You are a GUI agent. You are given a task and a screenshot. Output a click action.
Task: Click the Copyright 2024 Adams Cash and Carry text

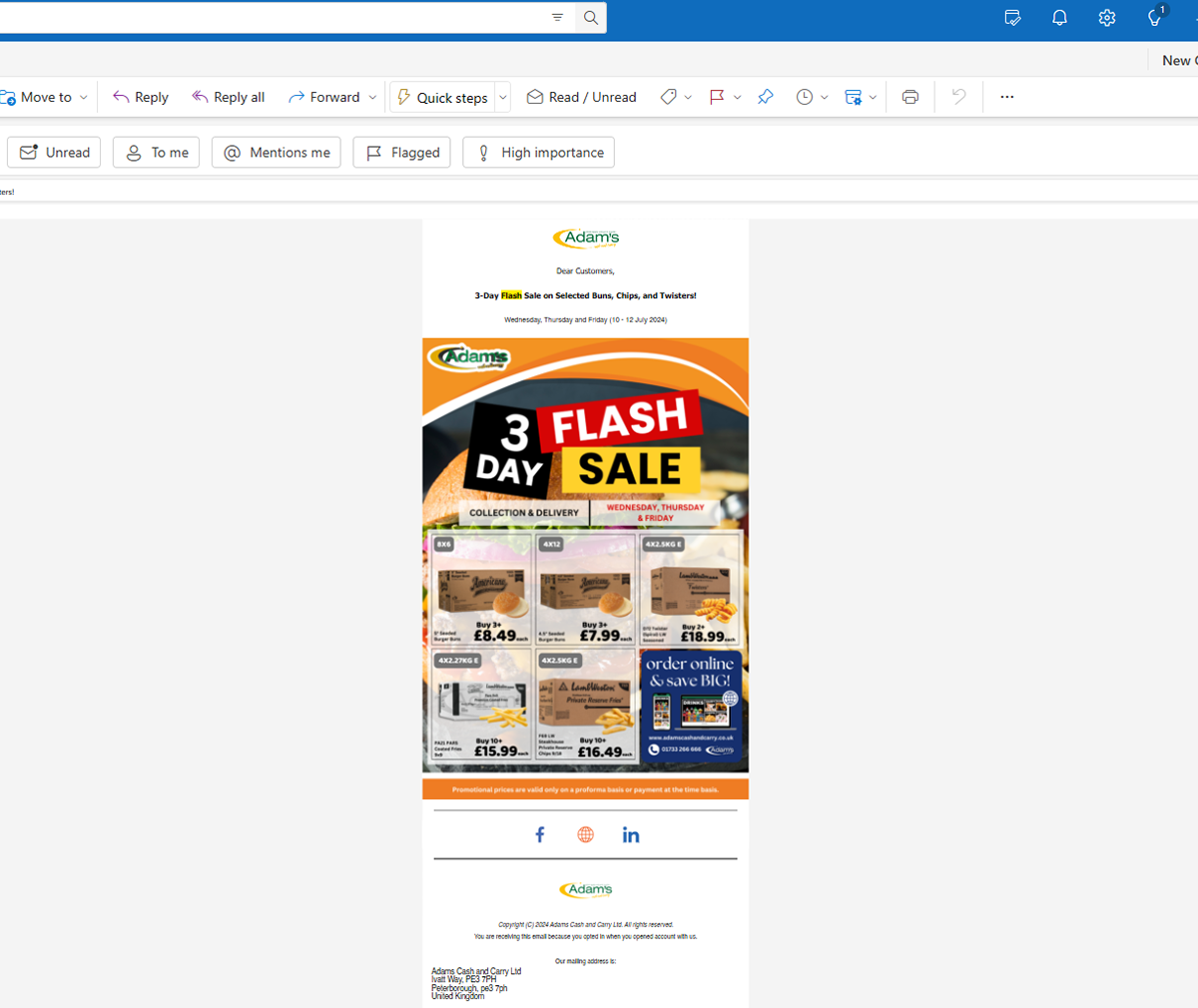click(586, 924)
